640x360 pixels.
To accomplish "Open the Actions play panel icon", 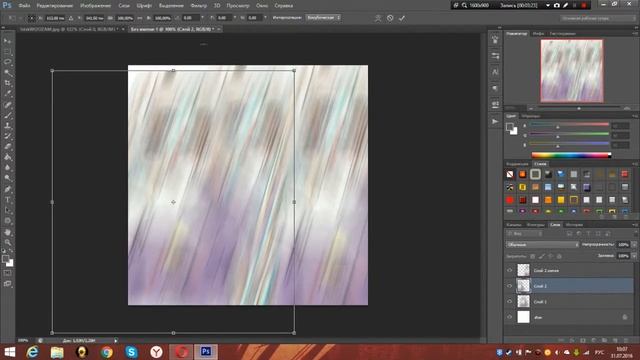I will coord(495,122).
